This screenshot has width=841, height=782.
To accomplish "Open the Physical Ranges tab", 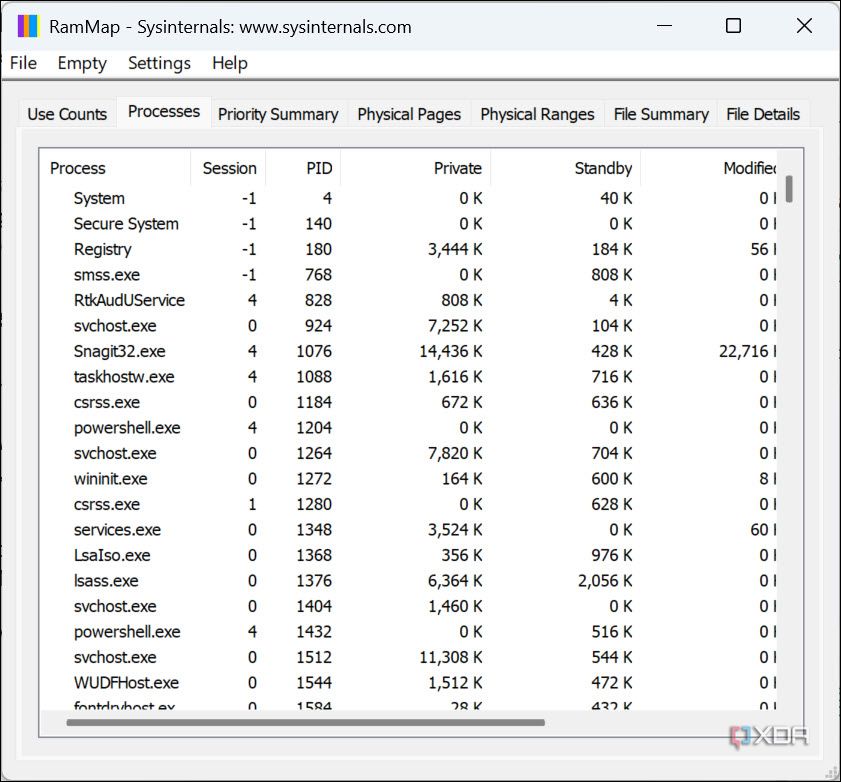I will pyautogui.click(x=537, y=114).
